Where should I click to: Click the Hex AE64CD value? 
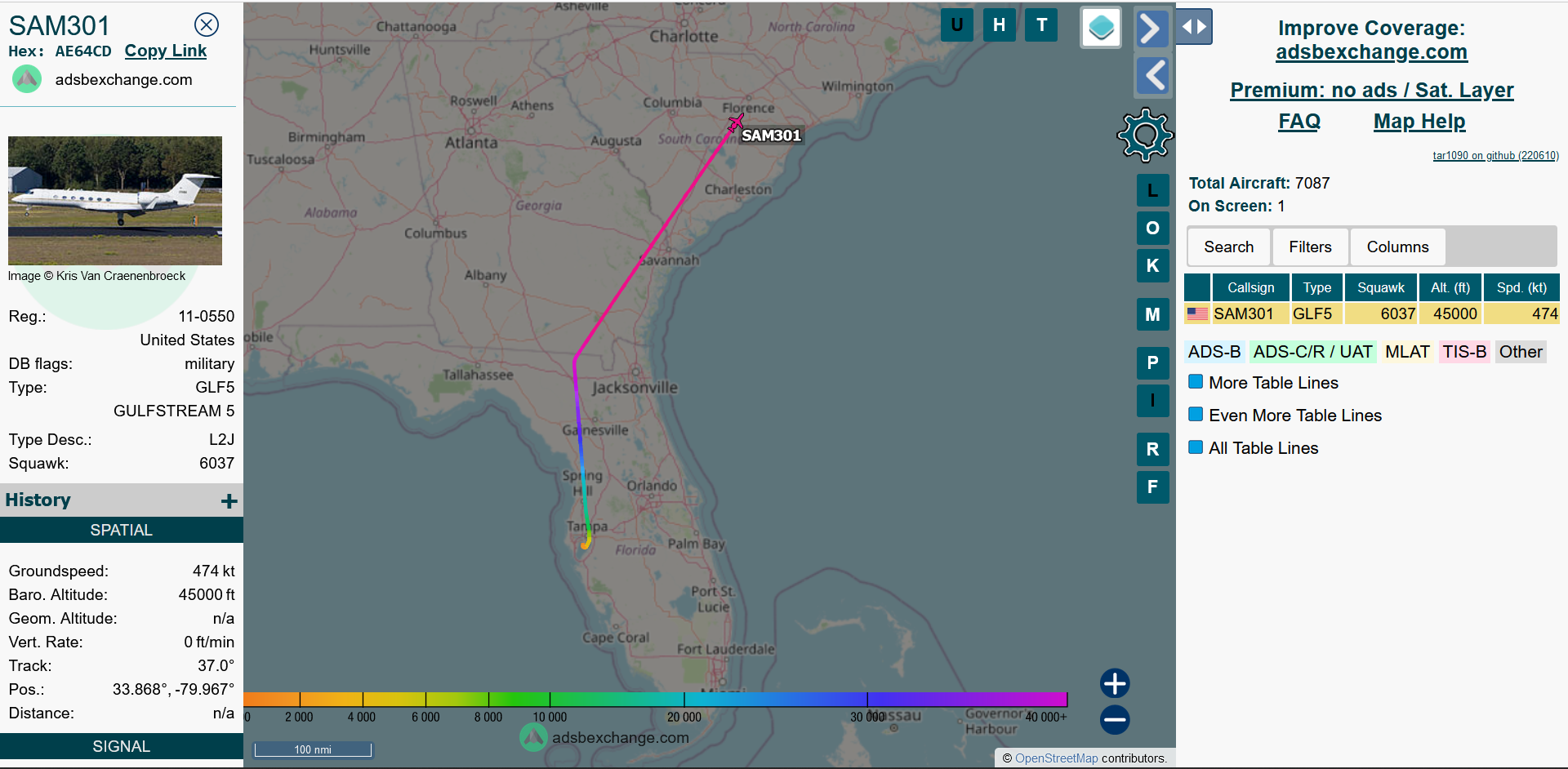tap(83, 51)
